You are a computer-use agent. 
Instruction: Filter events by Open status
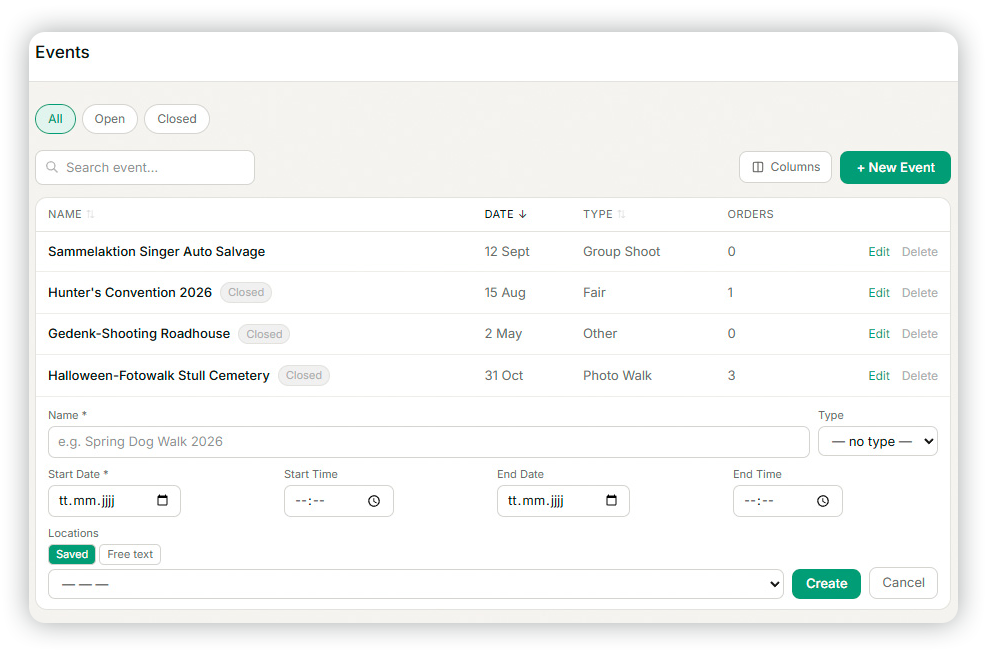coord(110,119)
